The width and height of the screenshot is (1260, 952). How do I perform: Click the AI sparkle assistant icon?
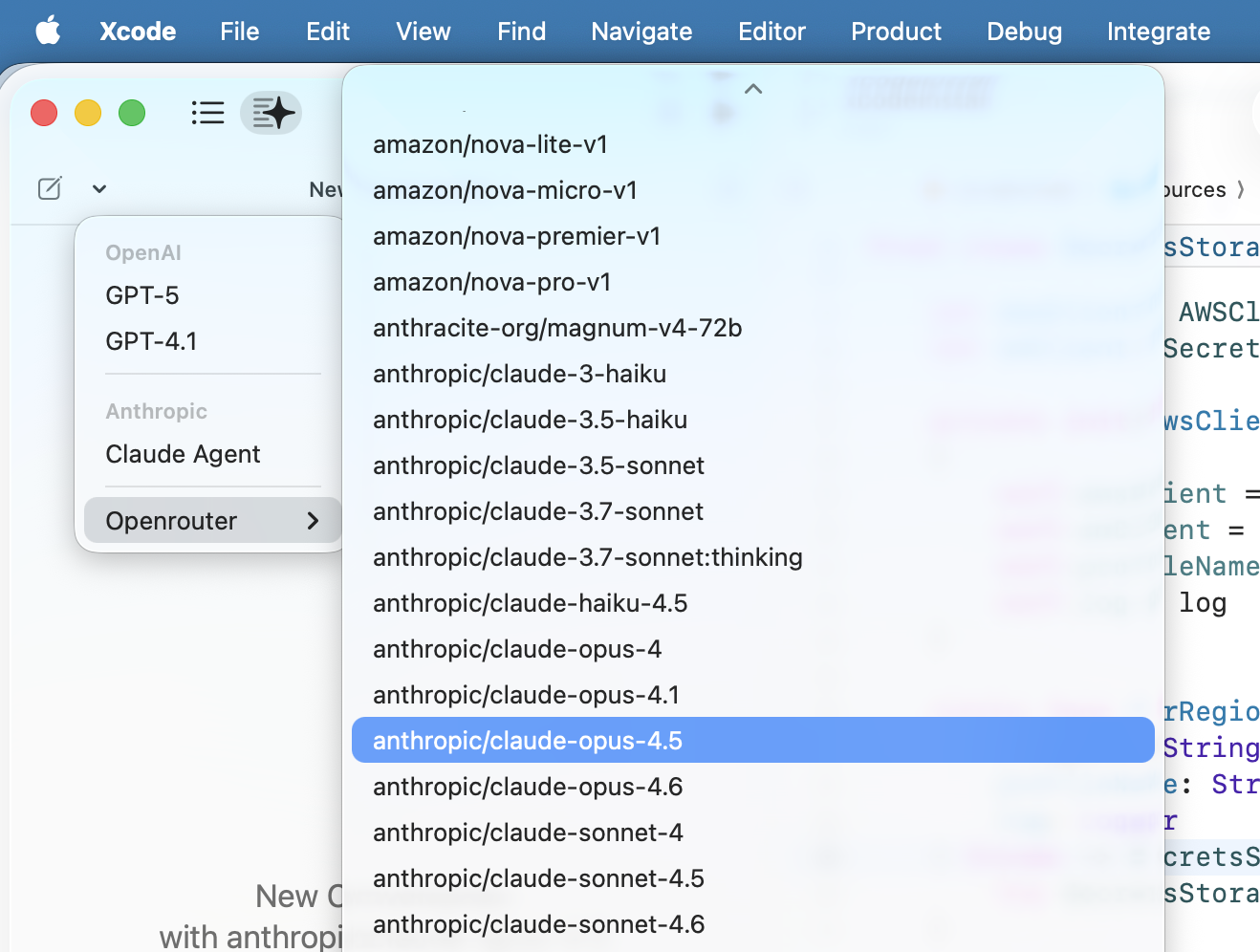[271, 113]
